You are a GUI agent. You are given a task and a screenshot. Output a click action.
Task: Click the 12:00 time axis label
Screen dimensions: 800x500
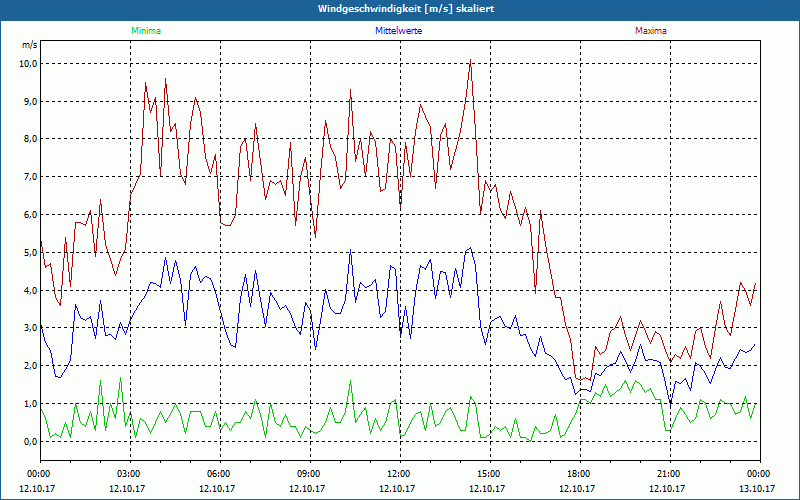click(x=400, y=474)
